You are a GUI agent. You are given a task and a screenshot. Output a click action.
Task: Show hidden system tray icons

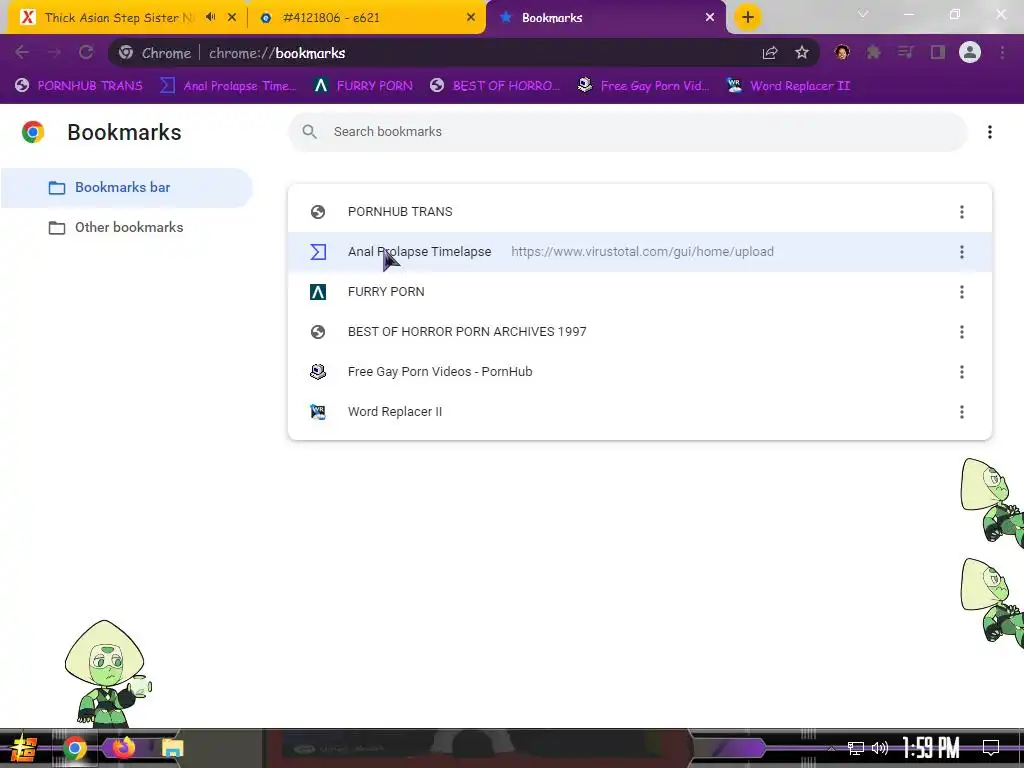[831, 748]
